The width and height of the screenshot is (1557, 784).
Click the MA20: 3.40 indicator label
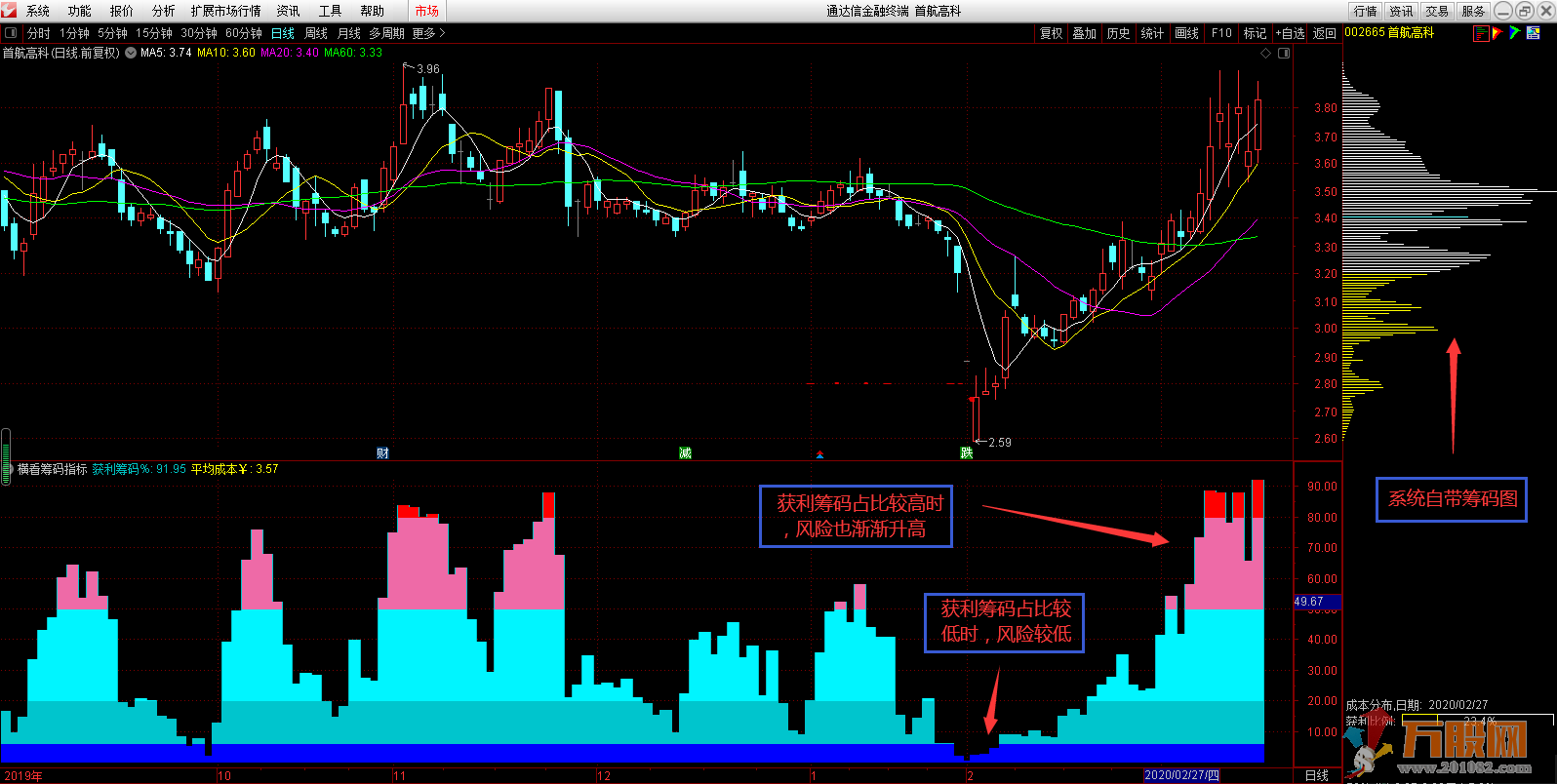(x=290, y=53)
